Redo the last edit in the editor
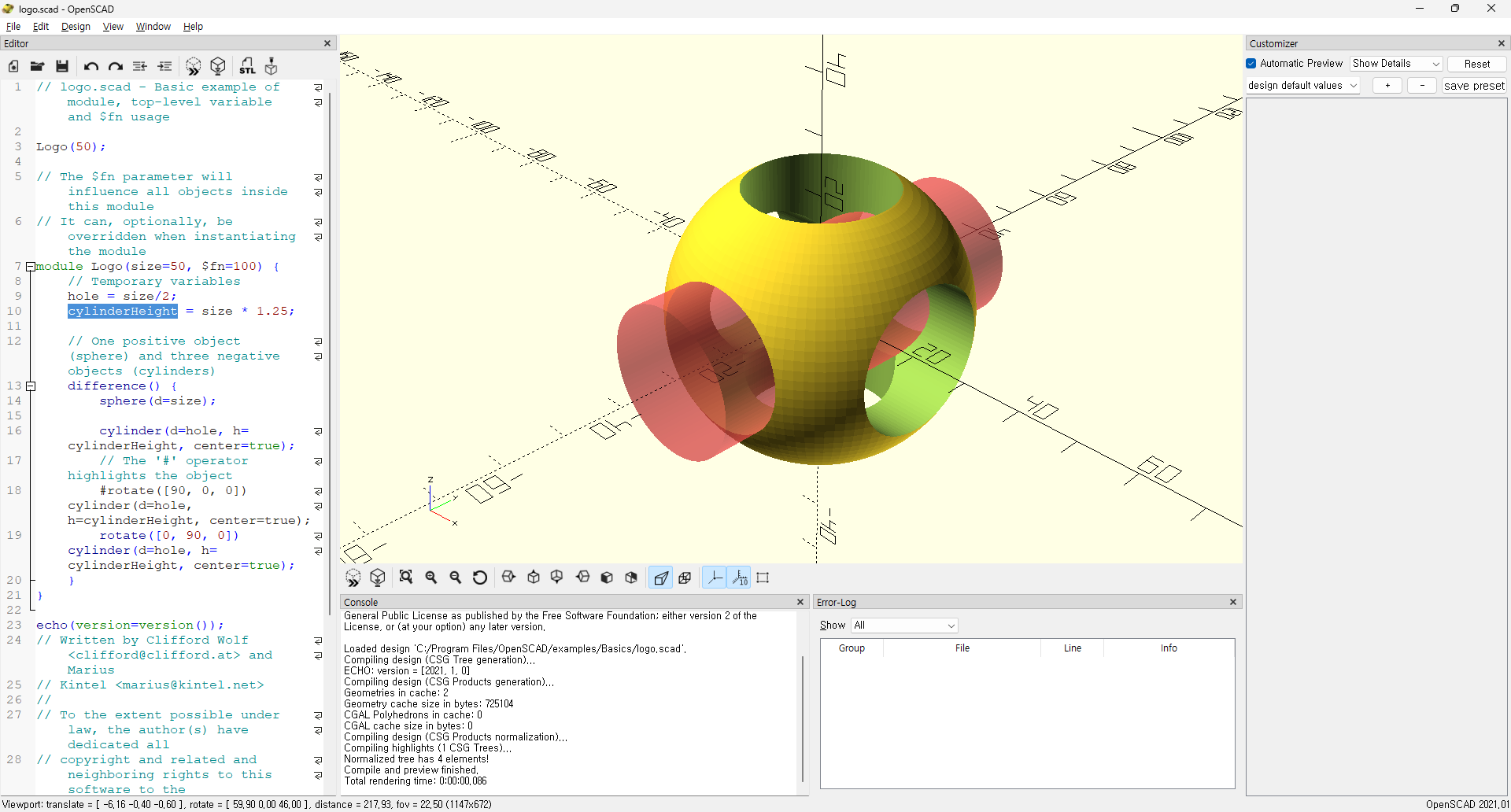The height and width of the screenshot is (812, 1511). coord(116,66)
